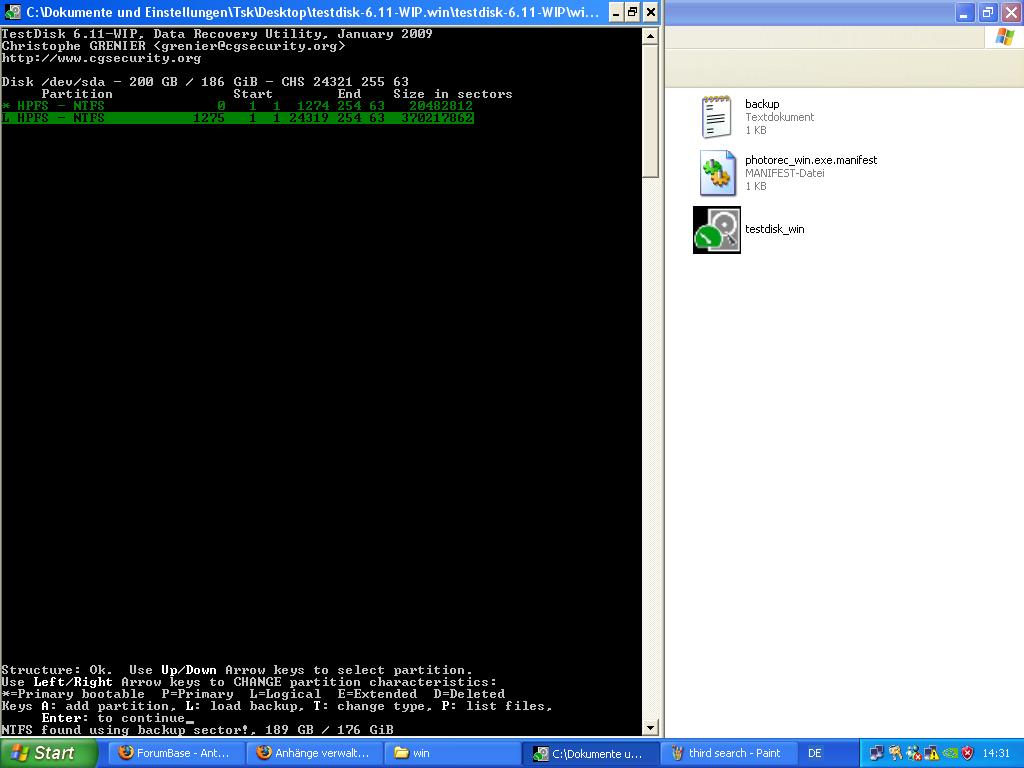Click the Disk /dev/sda - 200 GB line
1024x768 pixels.
coord(205,82)
